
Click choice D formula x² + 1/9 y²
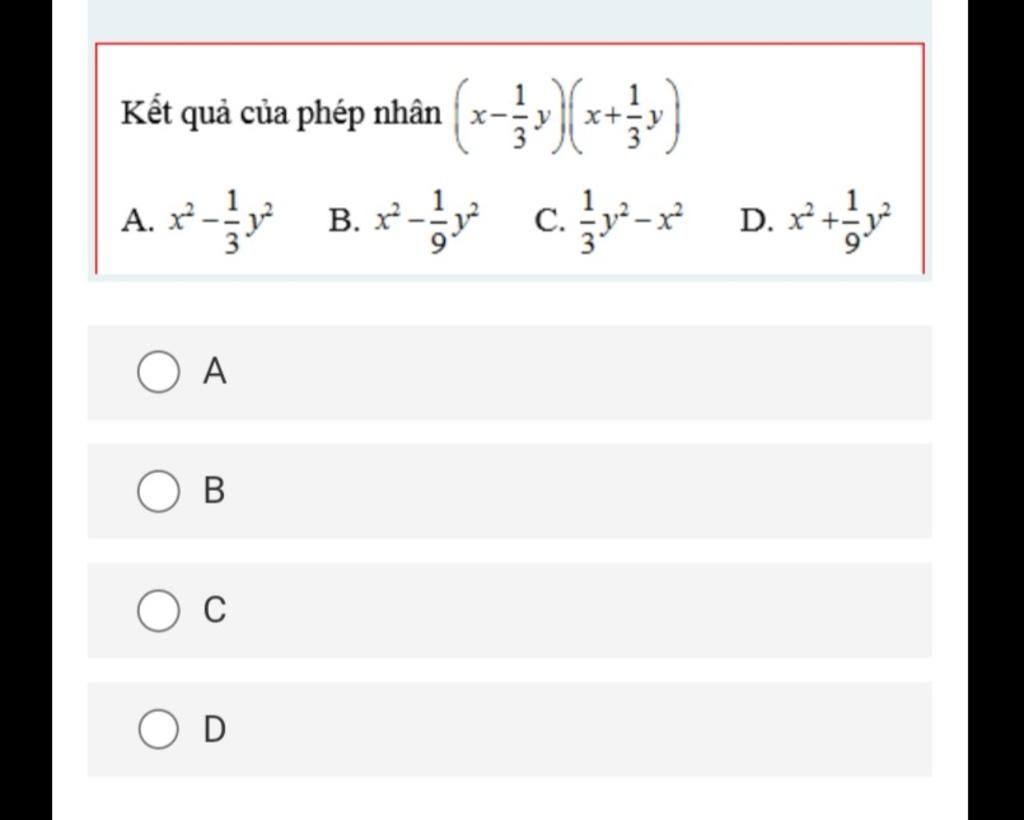840,221
